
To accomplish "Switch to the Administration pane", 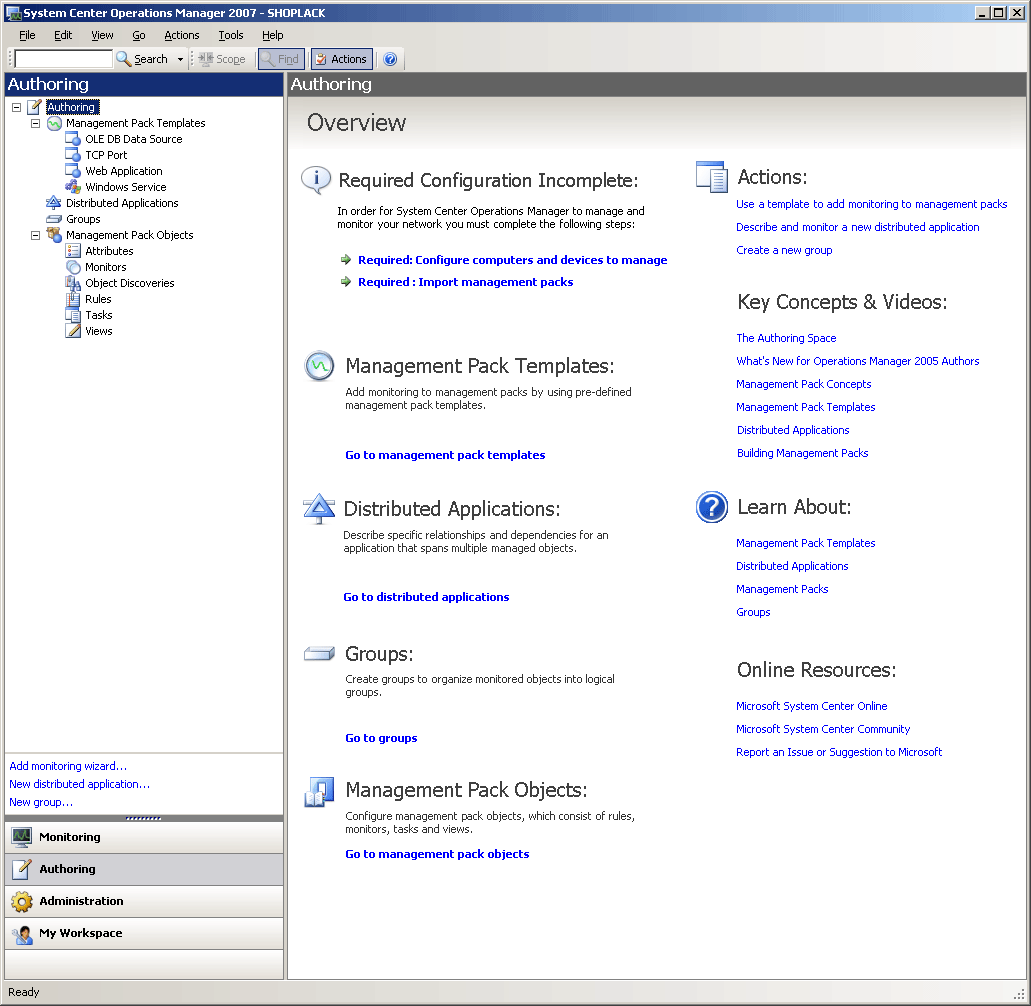I will pyautogui.click(x=144, y=901).
